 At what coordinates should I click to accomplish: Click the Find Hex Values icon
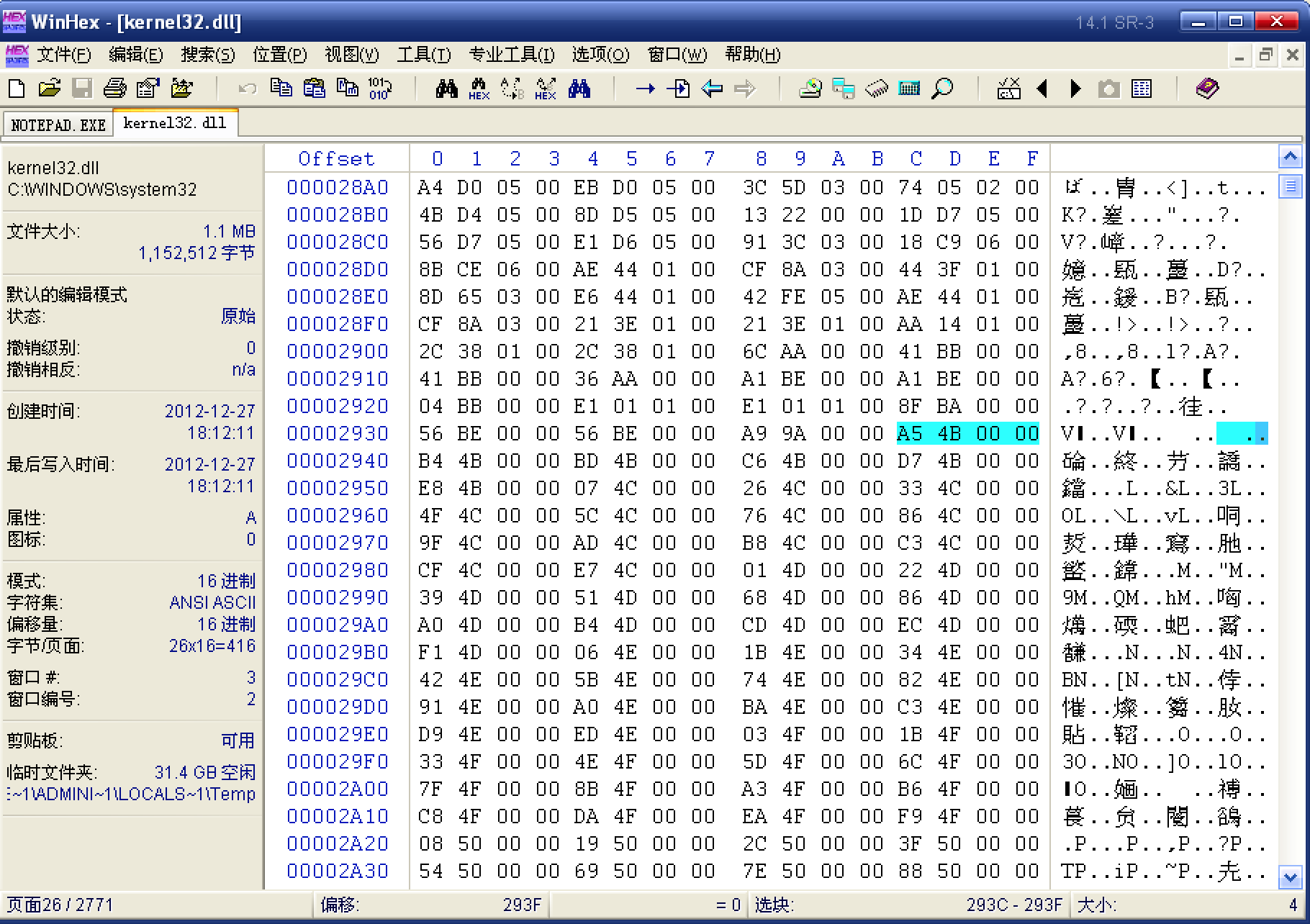pos(479,89)
